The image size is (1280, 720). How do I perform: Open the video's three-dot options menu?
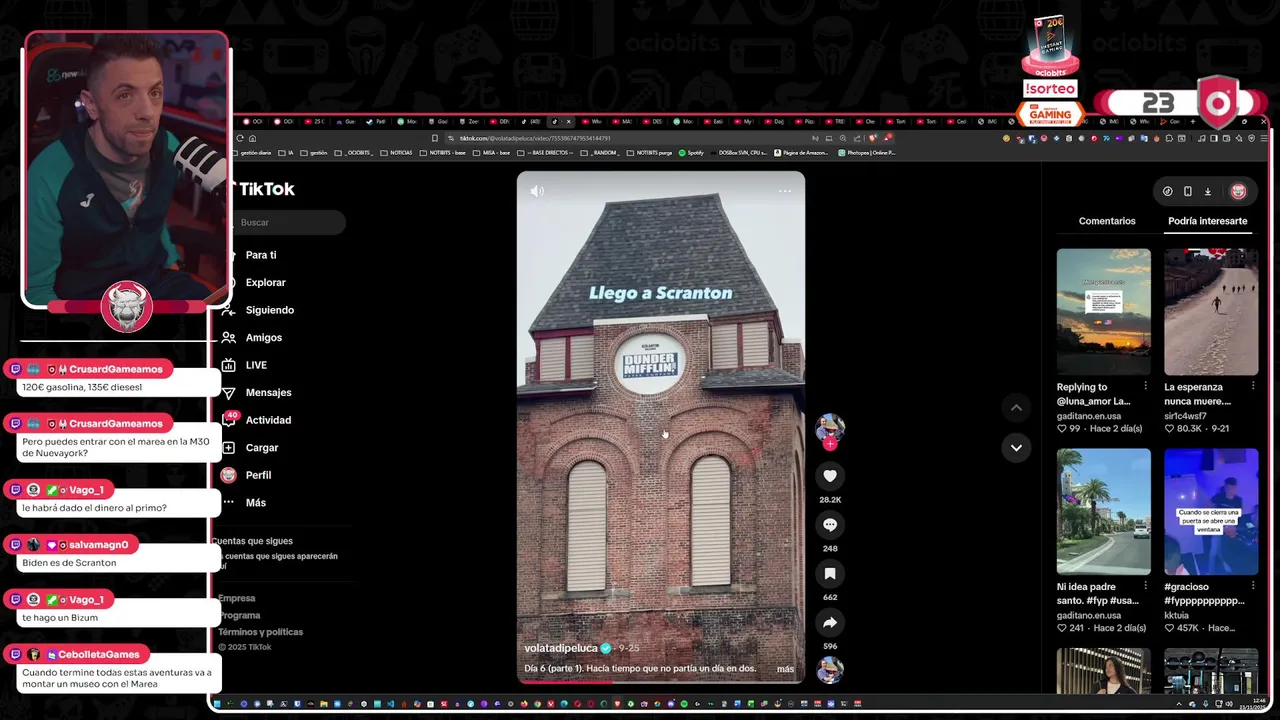click(x=785, y=191)
